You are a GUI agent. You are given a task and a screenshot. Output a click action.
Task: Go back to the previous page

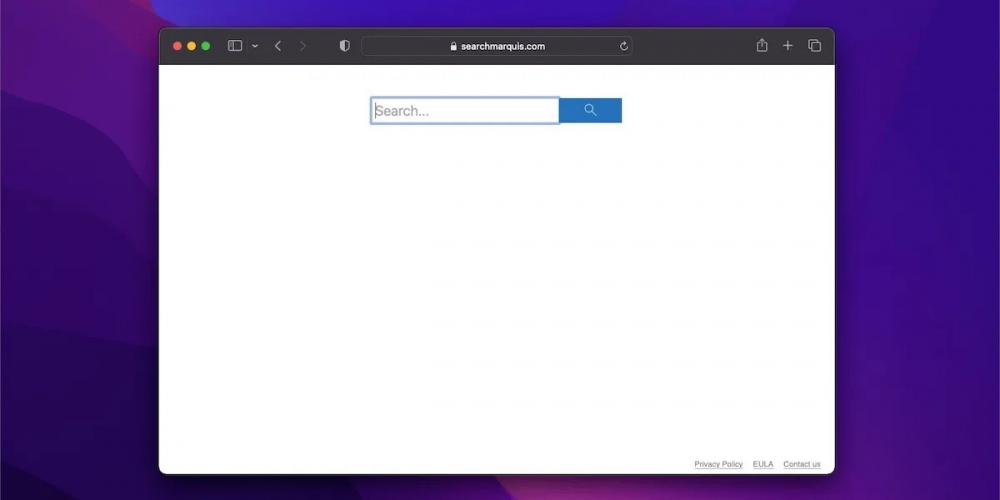[278, 46]
